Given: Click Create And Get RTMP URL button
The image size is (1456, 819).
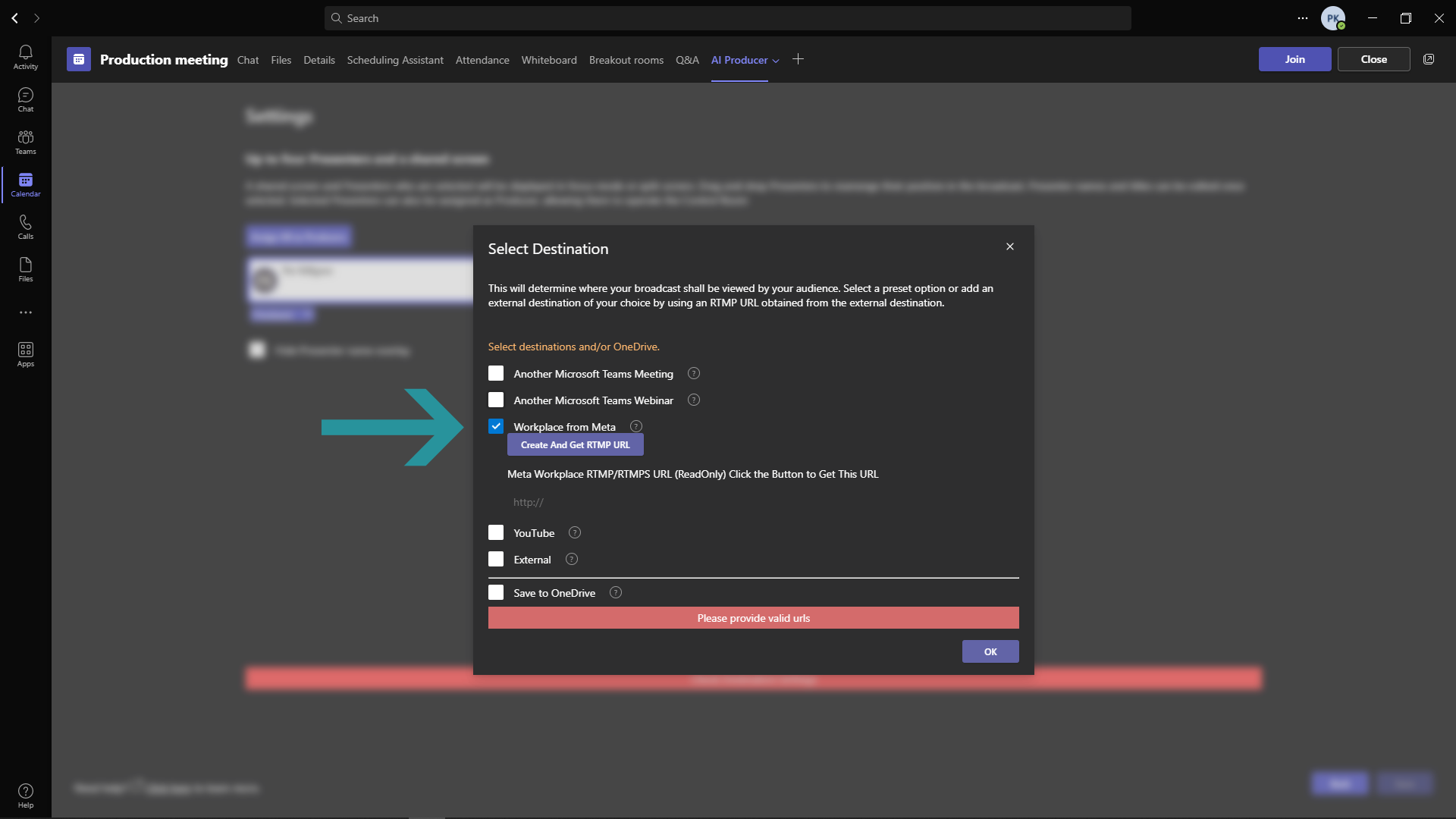Looking at the screenshot, I should (x=576, y=445).
